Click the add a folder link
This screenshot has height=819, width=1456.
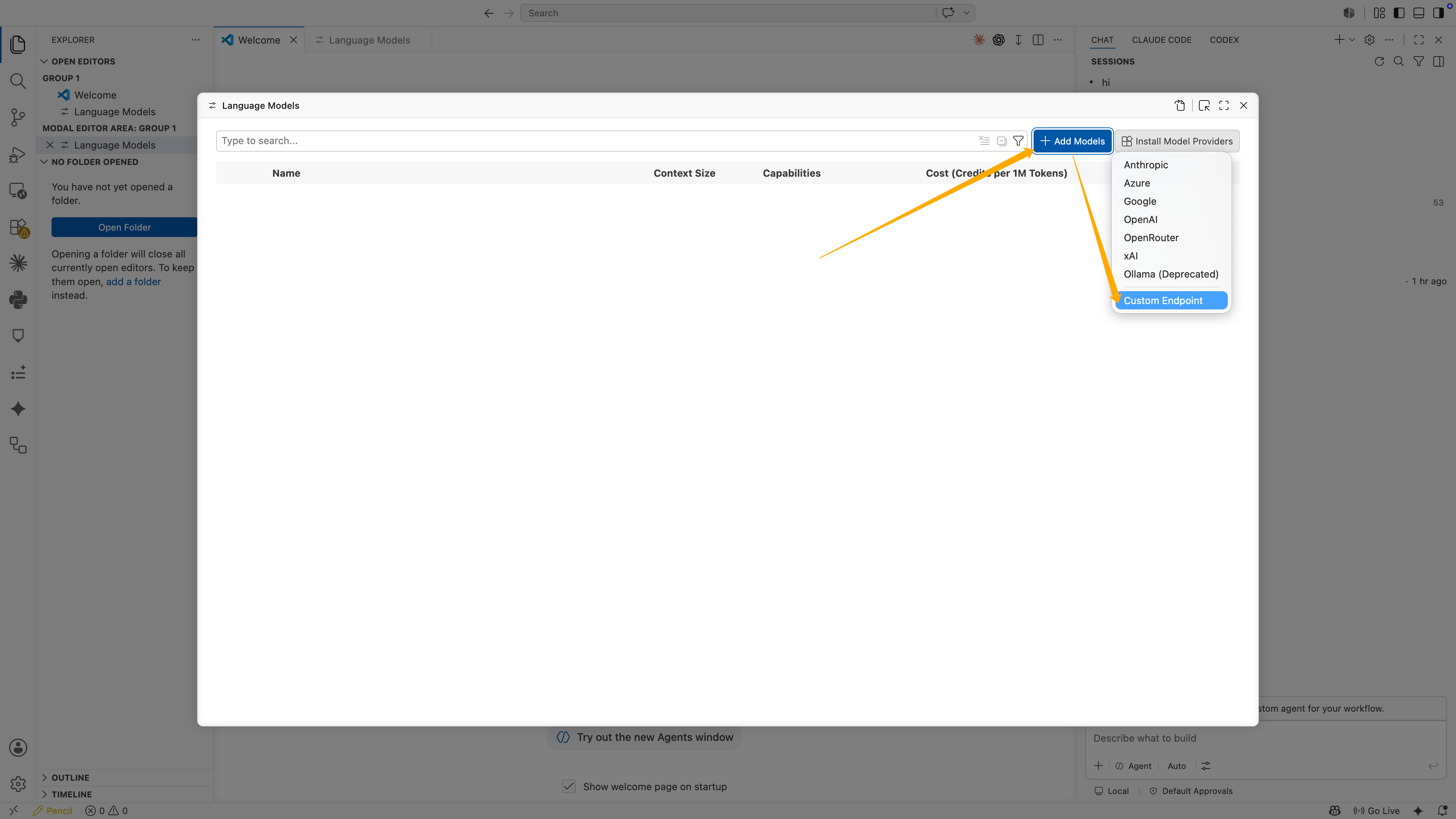(133, 281)
